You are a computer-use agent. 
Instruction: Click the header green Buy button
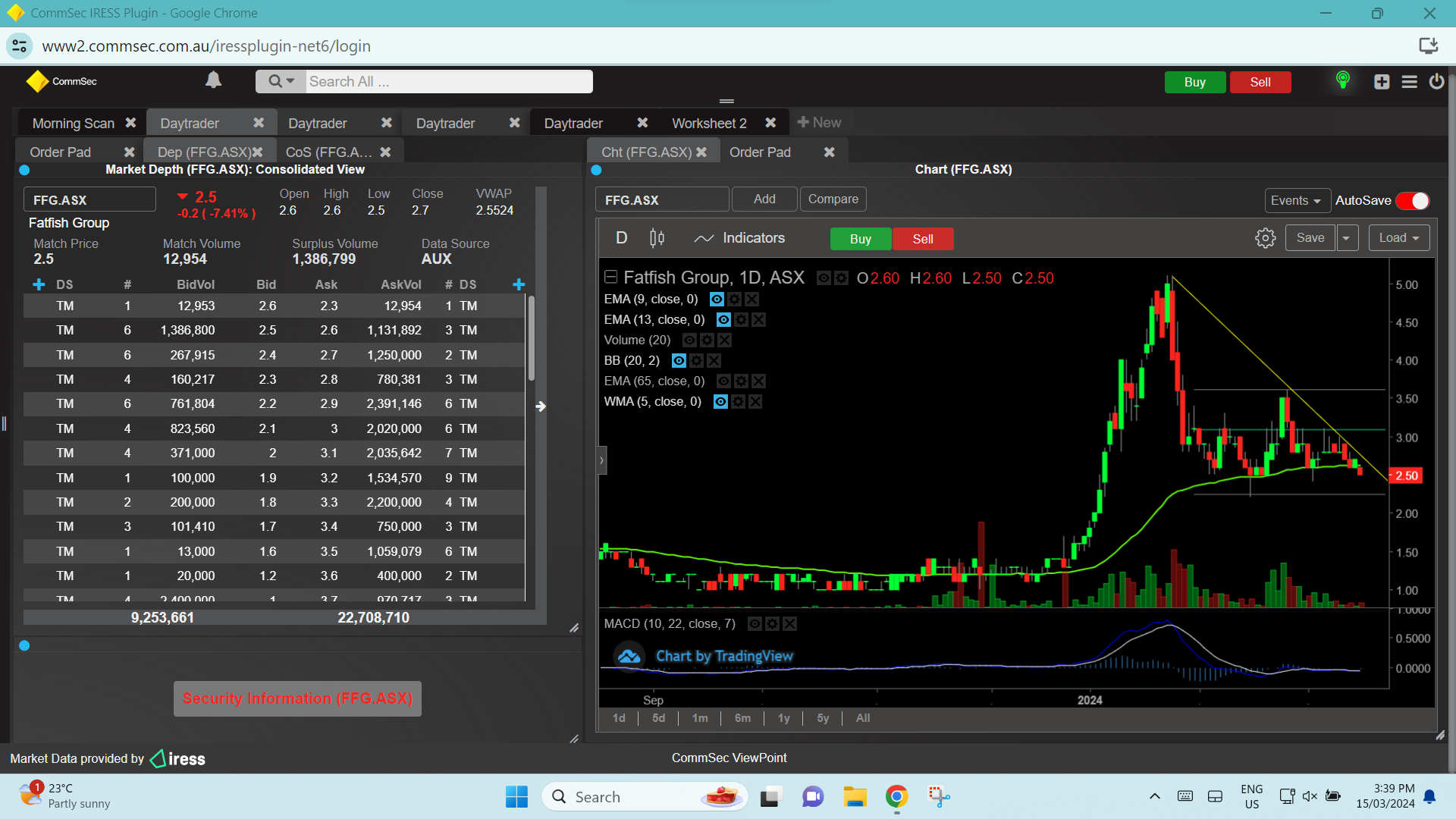coord(1194,82)
